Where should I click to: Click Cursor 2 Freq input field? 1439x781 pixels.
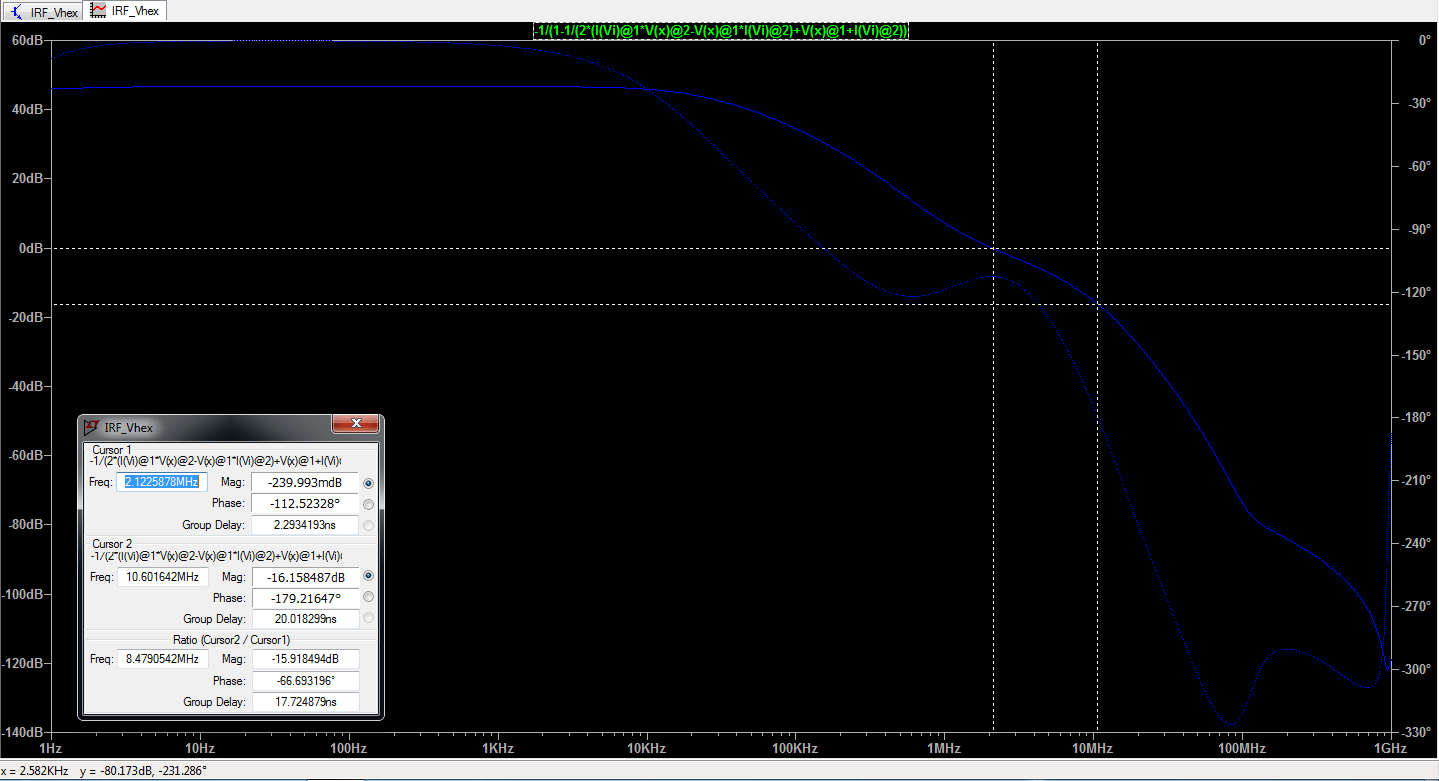click(x=163, y=577)
